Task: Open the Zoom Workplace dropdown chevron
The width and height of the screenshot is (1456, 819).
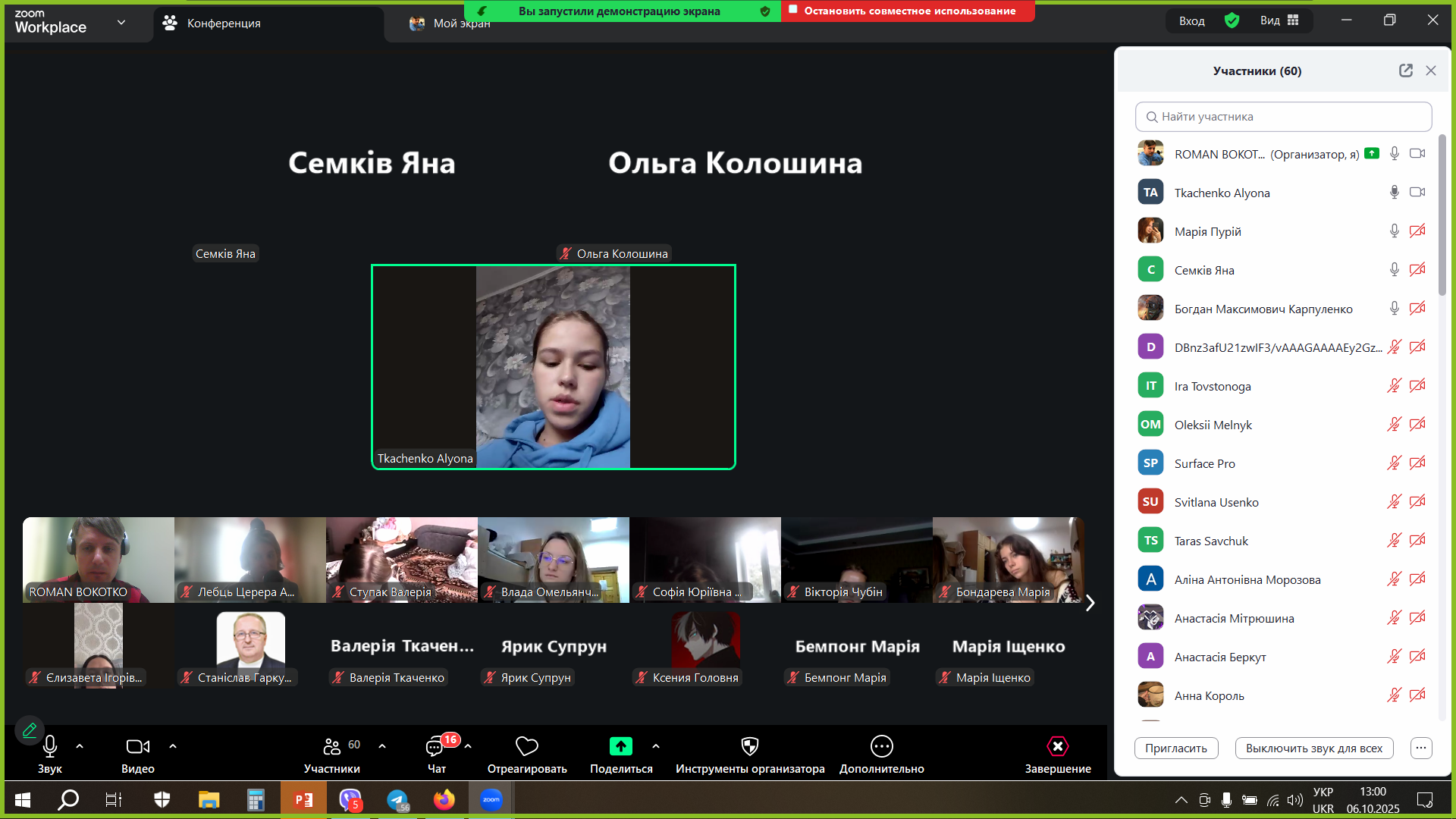Action: tap(121, 23)
